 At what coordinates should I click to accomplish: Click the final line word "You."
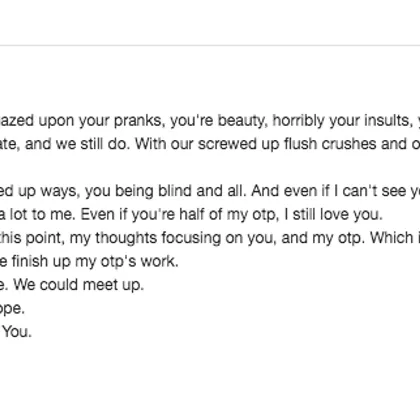click(17, 332)
